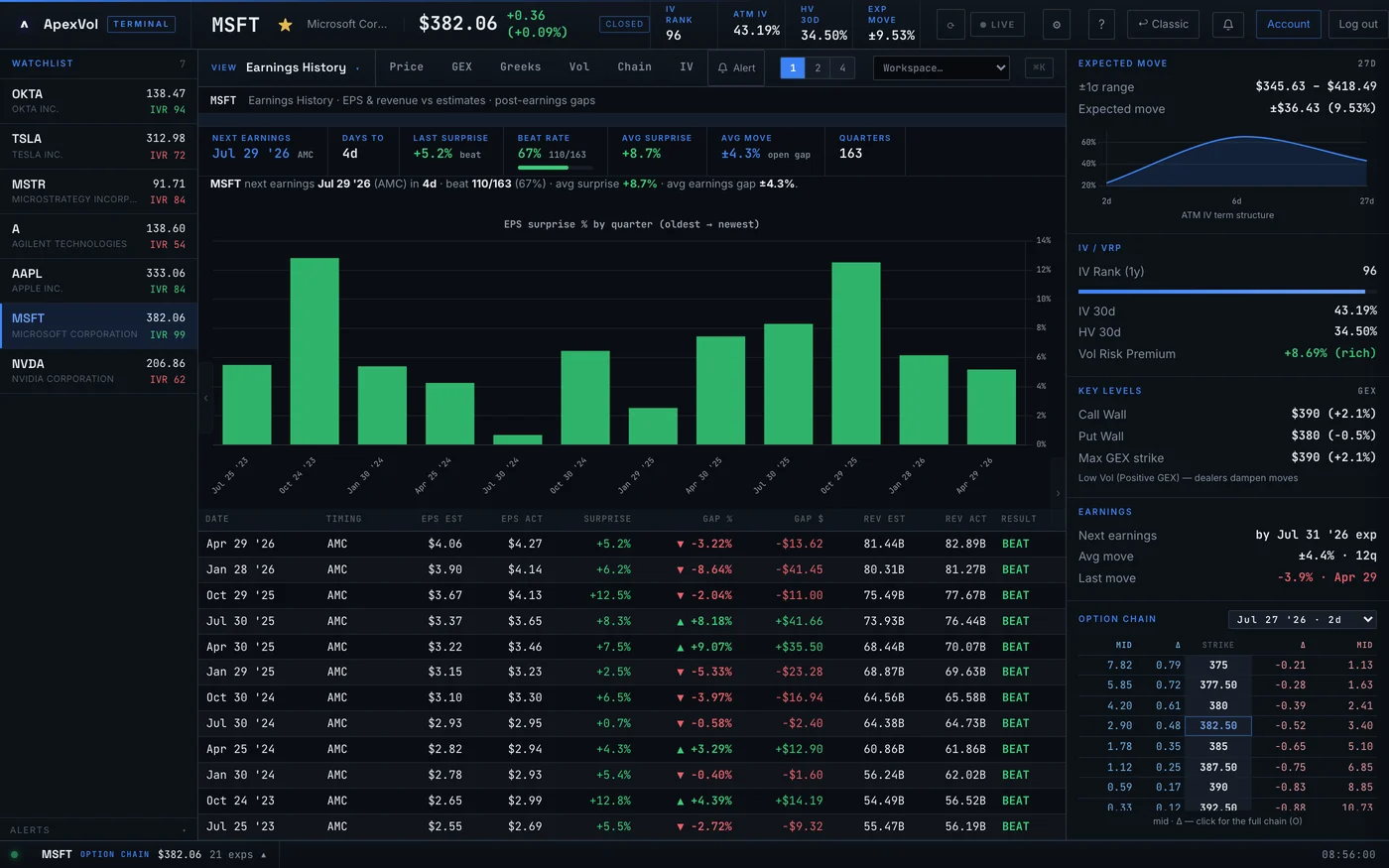The height and width of the screenshot is (868, 1389).
Task: Select the 382.50 strike in option chain
Action: coord(1218,726)
